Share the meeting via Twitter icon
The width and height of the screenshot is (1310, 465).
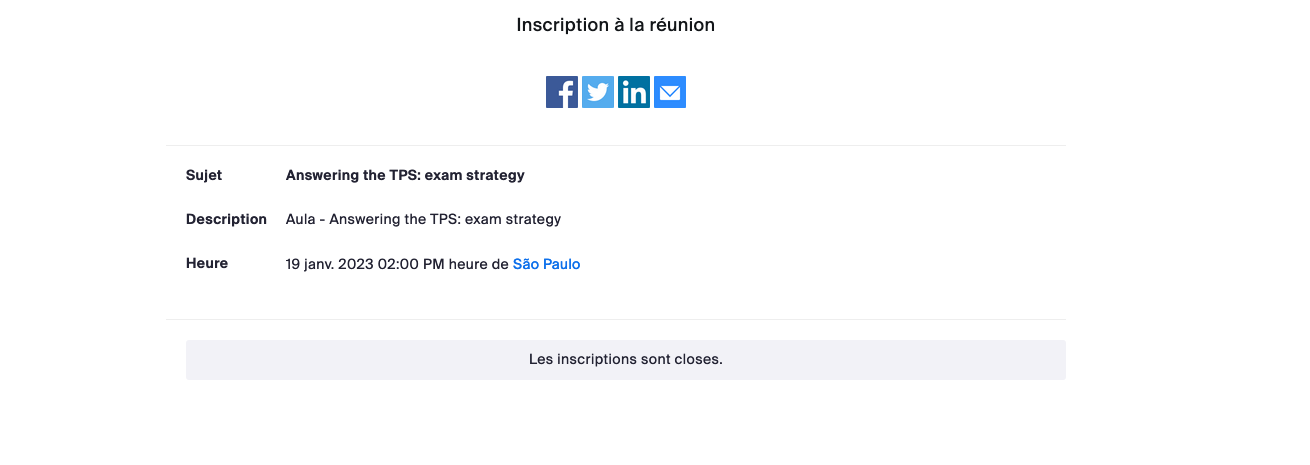598,92
